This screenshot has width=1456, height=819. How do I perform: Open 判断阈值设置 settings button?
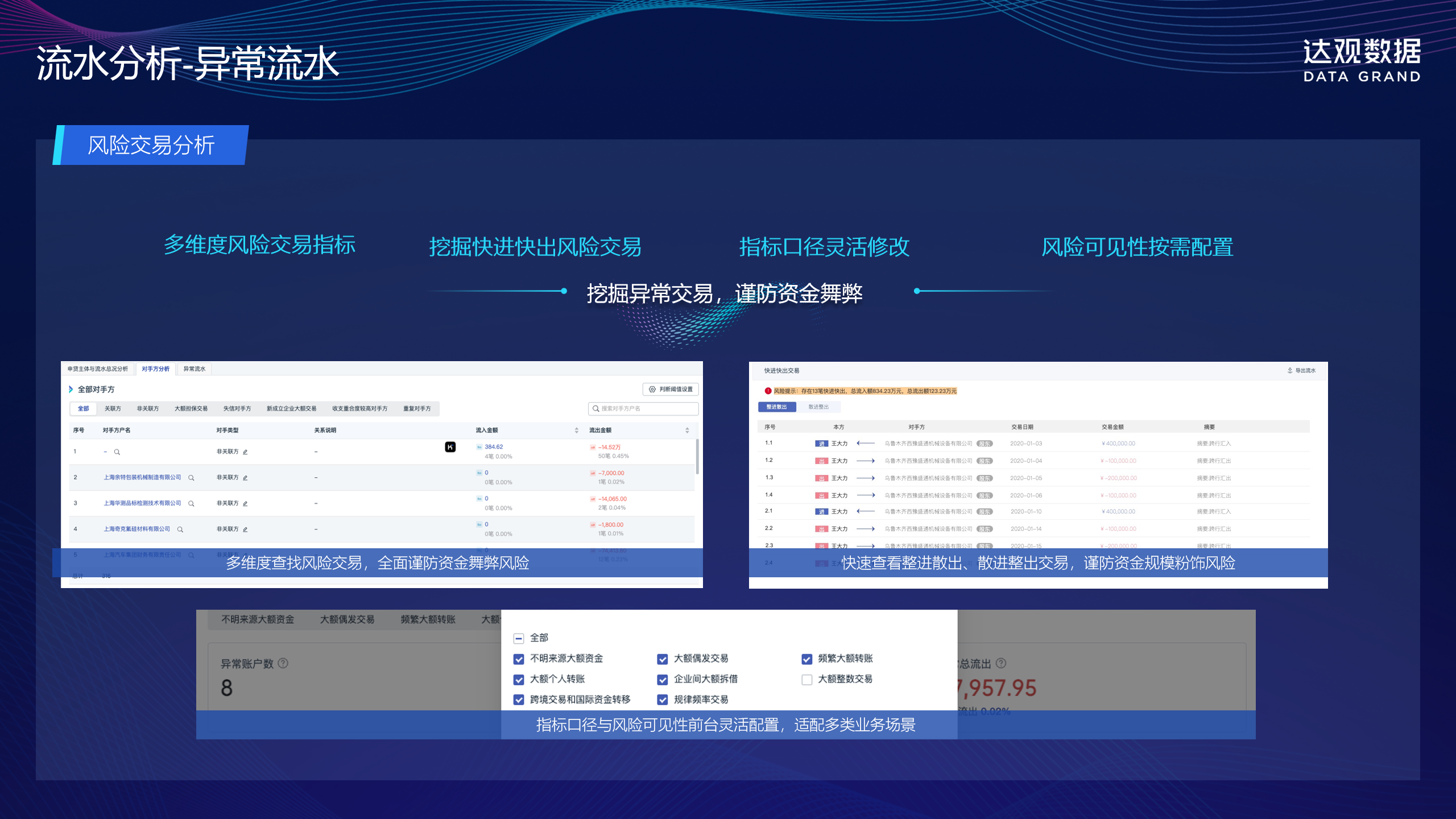tap(671, 390)
